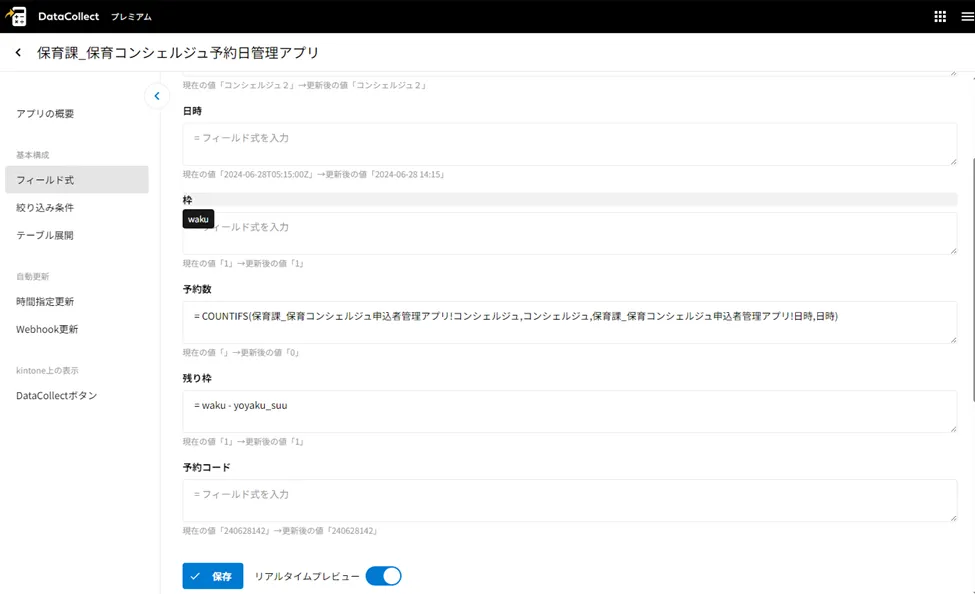Open the apps grid icon

pos(940,16)
